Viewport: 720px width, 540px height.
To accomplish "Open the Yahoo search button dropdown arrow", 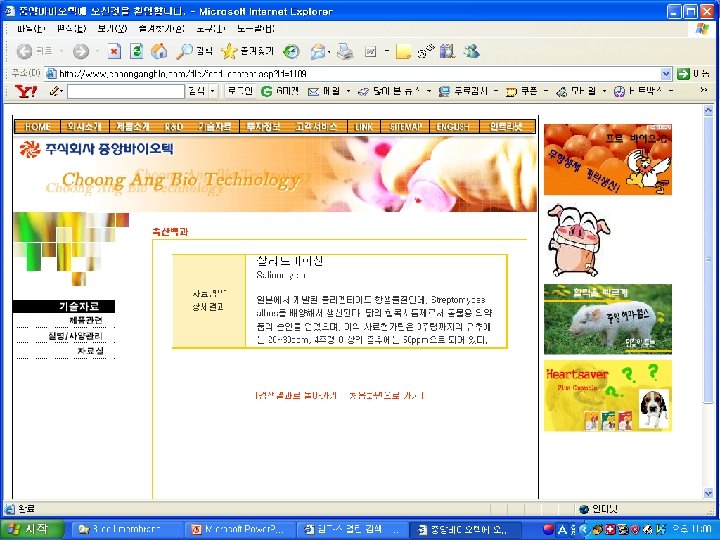I will [213, 91].
